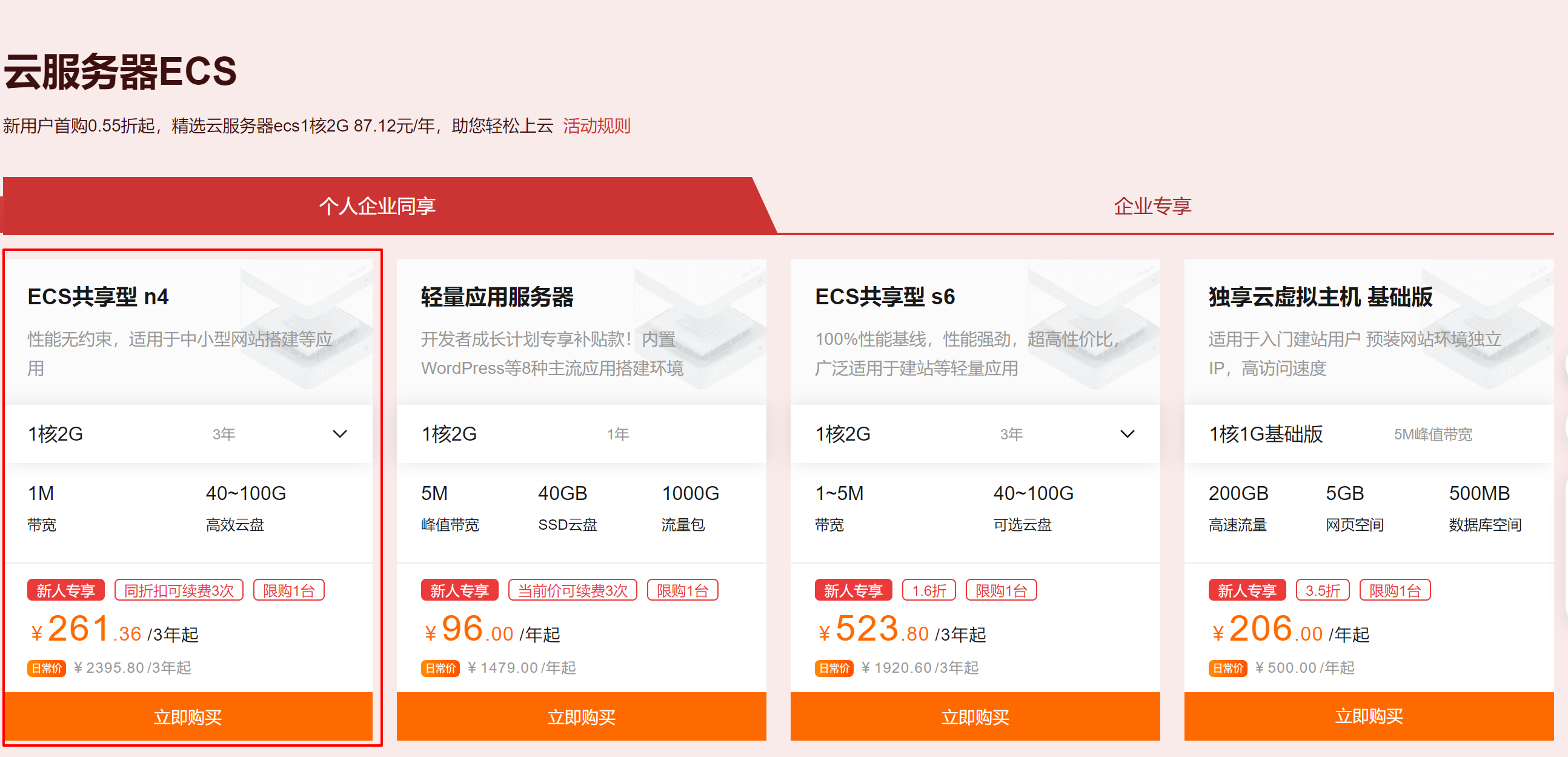Expand the ECS共享型 n4 duration dropdown chevron

[340, 434]
